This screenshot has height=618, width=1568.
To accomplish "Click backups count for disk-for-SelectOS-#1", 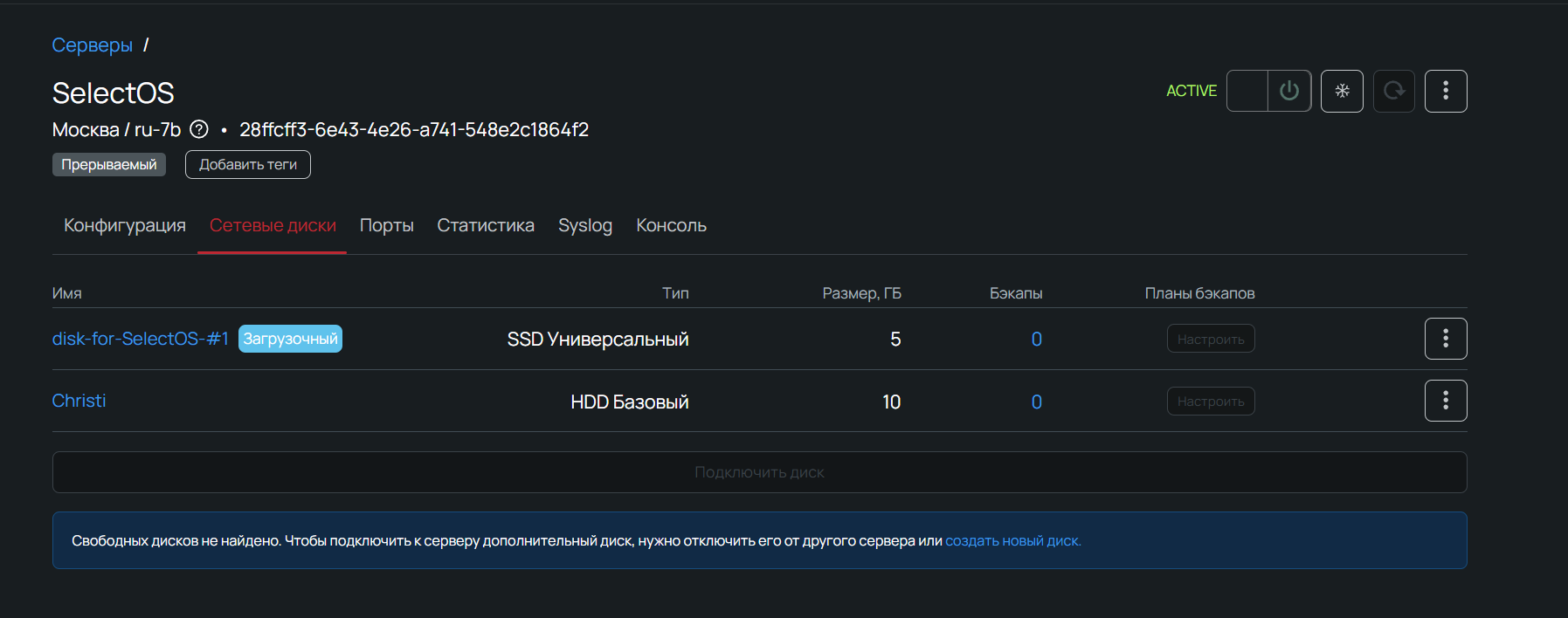I will 1036,340.
